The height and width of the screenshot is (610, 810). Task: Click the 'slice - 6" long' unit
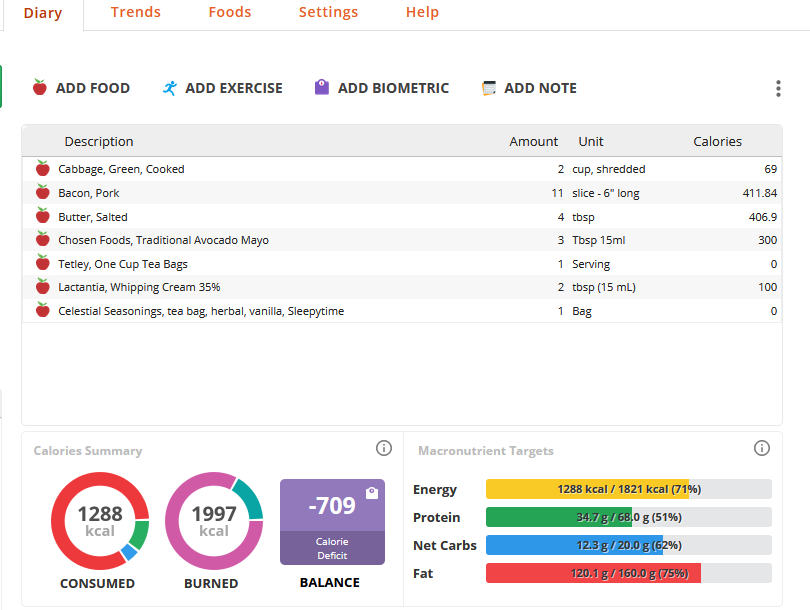[605, 193]
